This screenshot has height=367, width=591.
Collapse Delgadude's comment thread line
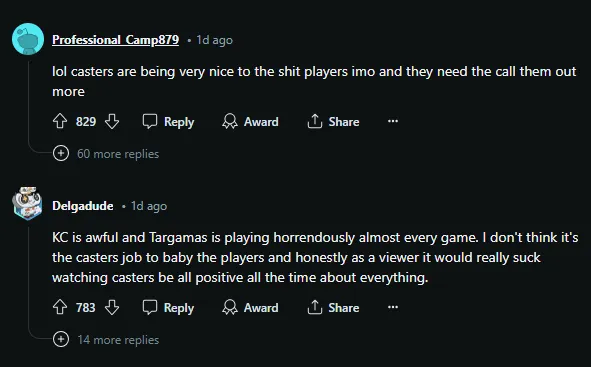pyautogui.click(x=29, y=279)
